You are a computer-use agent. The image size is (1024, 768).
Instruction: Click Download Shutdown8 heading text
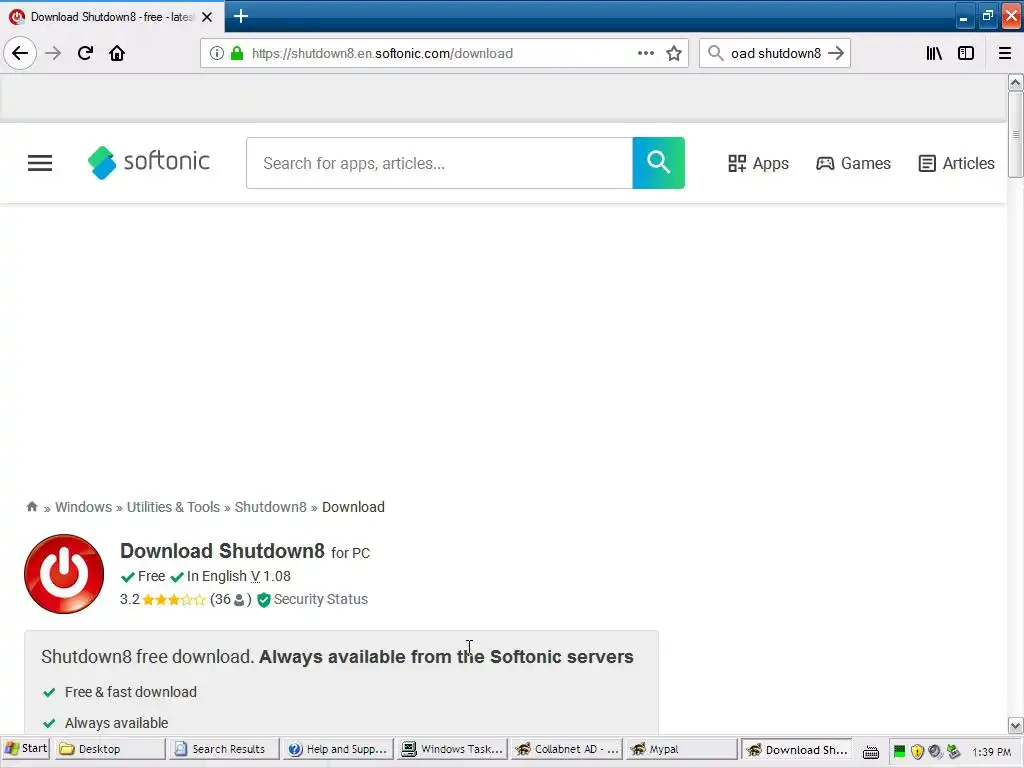click(x=222, y=551)
